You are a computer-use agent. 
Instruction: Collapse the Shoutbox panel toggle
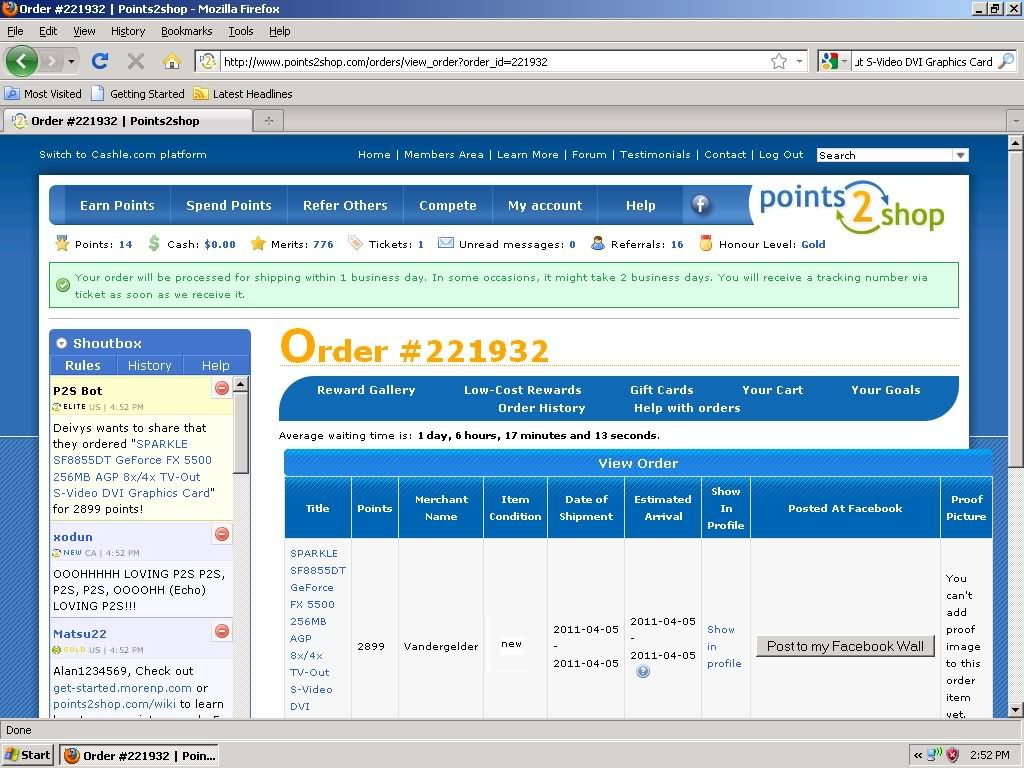[61, 343]
